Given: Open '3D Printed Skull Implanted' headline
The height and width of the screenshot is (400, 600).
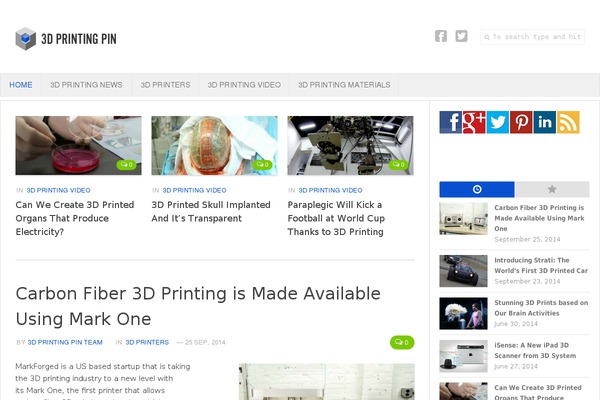Looking at the screenshot, I should 211,211.
